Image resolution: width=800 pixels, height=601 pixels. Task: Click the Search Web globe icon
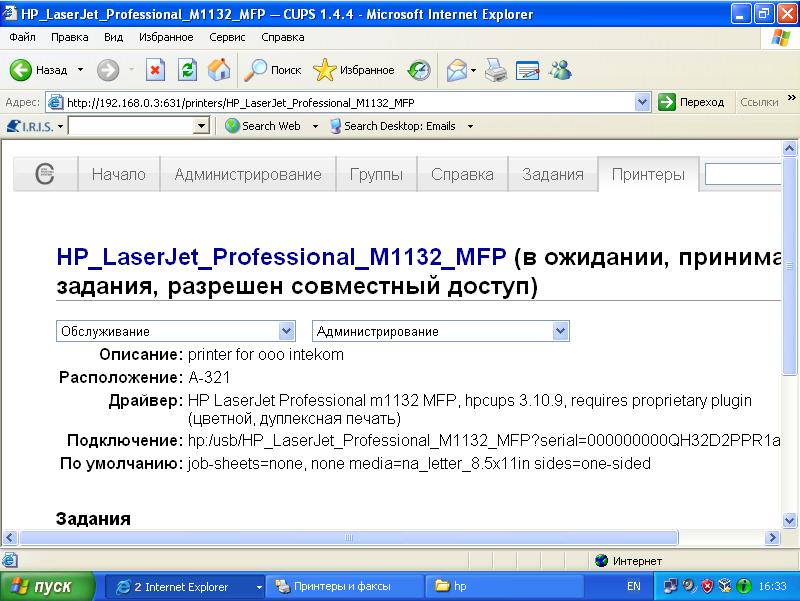click(x=232, y=126)
